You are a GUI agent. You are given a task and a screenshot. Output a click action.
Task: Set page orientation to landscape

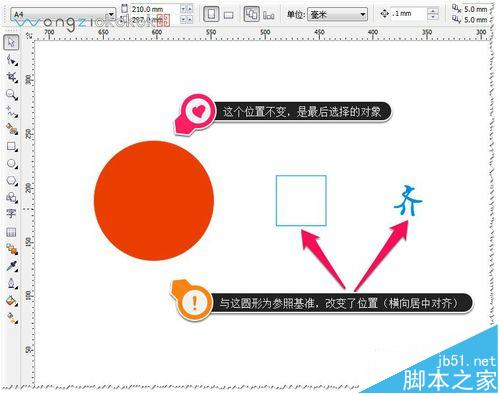pyautogui.click(x=229, y=15)
